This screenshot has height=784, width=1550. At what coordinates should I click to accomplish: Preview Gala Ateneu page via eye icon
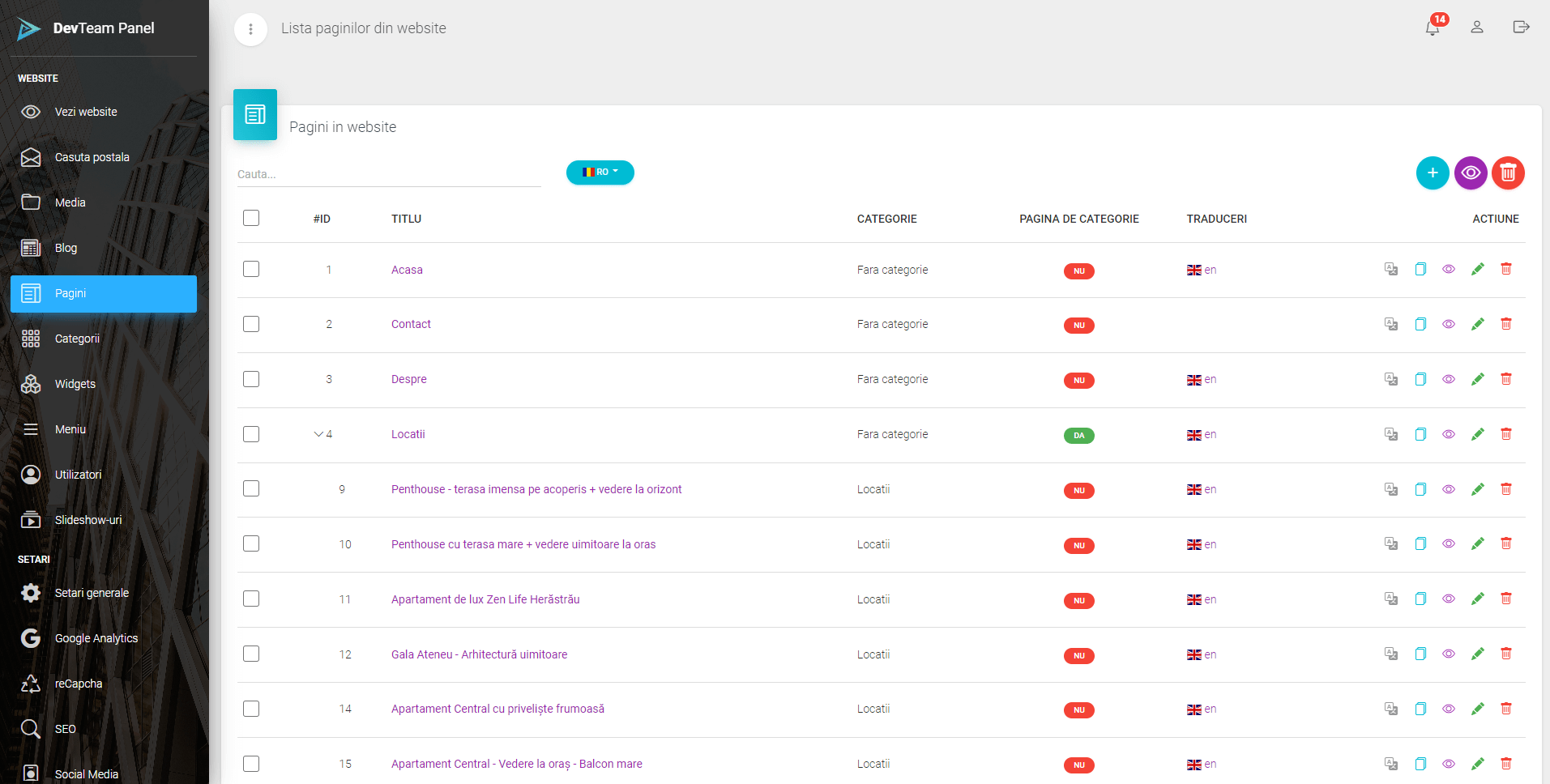tap(1448, 654)
